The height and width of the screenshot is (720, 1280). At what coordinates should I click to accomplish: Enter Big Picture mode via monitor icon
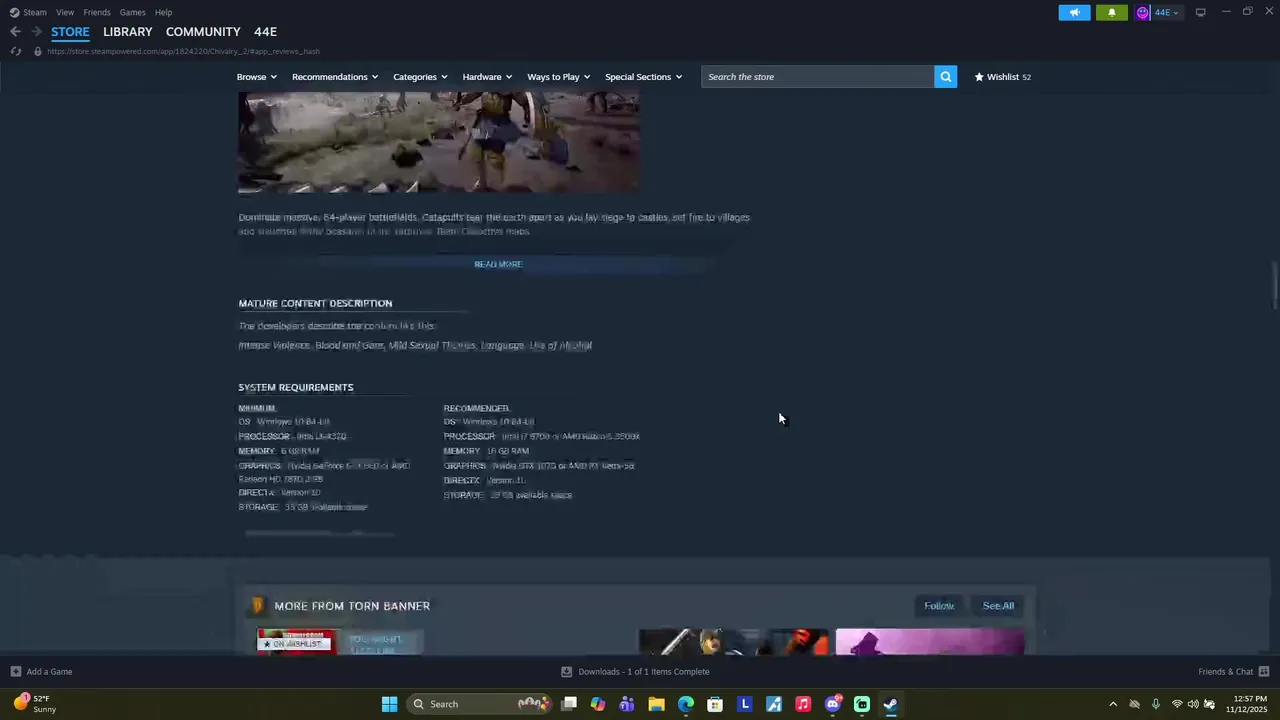coord(1200,12)
